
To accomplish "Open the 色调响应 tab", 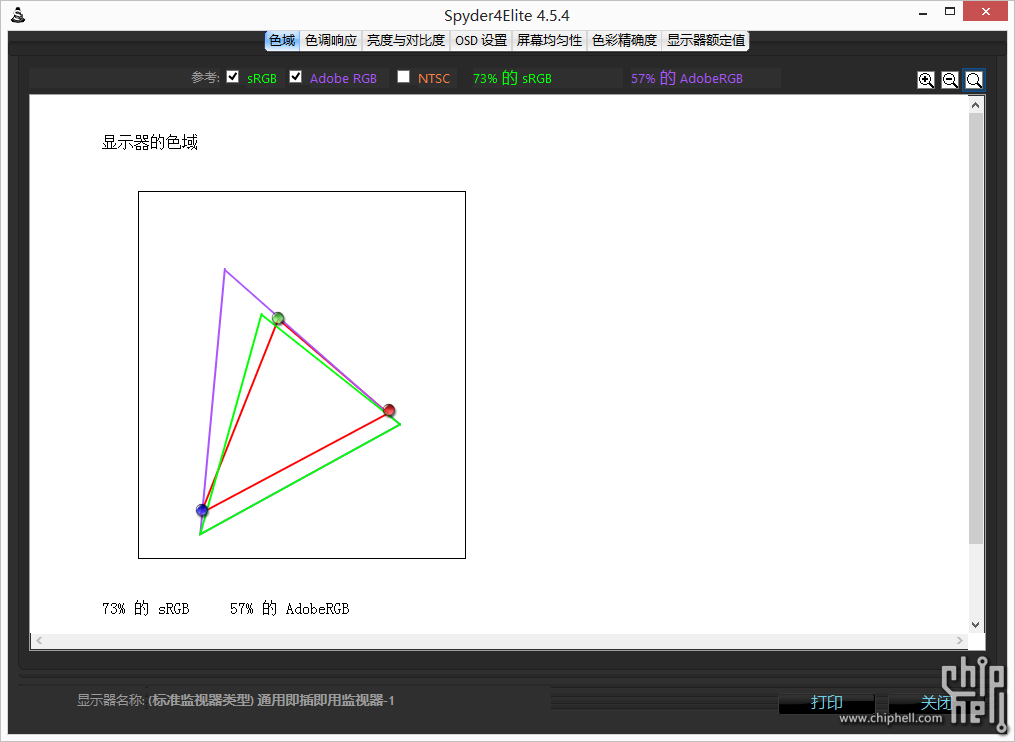I will [331, 40].
